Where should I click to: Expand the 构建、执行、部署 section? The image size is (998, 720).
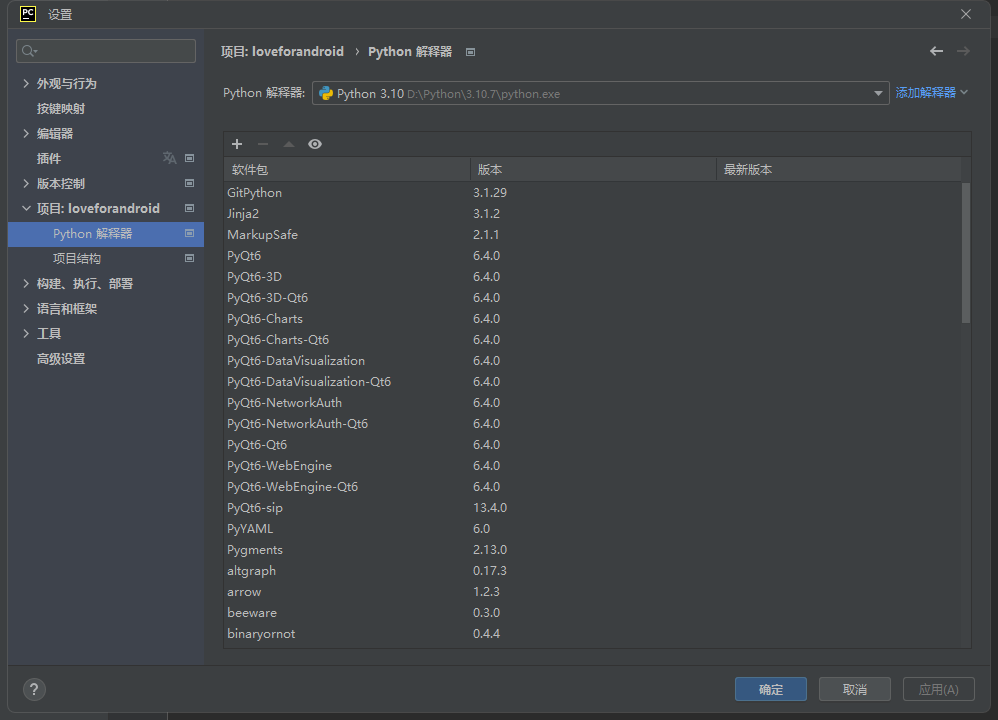pyautogui.click(x=26, y=283)
